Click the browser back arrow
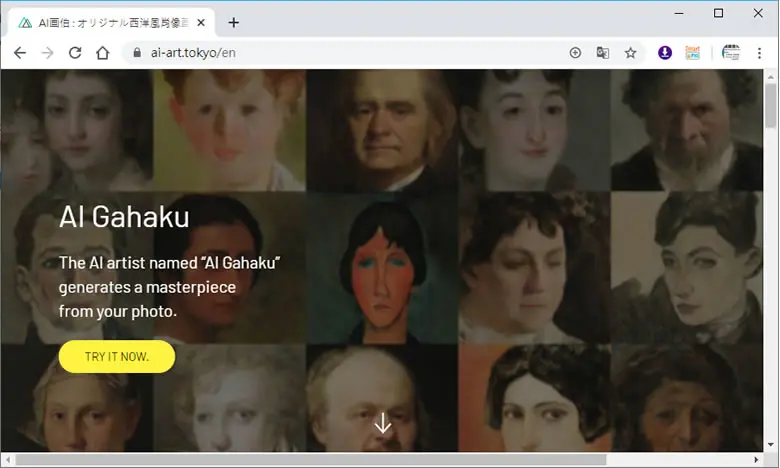The image size is (780, 468). point(19,53)
